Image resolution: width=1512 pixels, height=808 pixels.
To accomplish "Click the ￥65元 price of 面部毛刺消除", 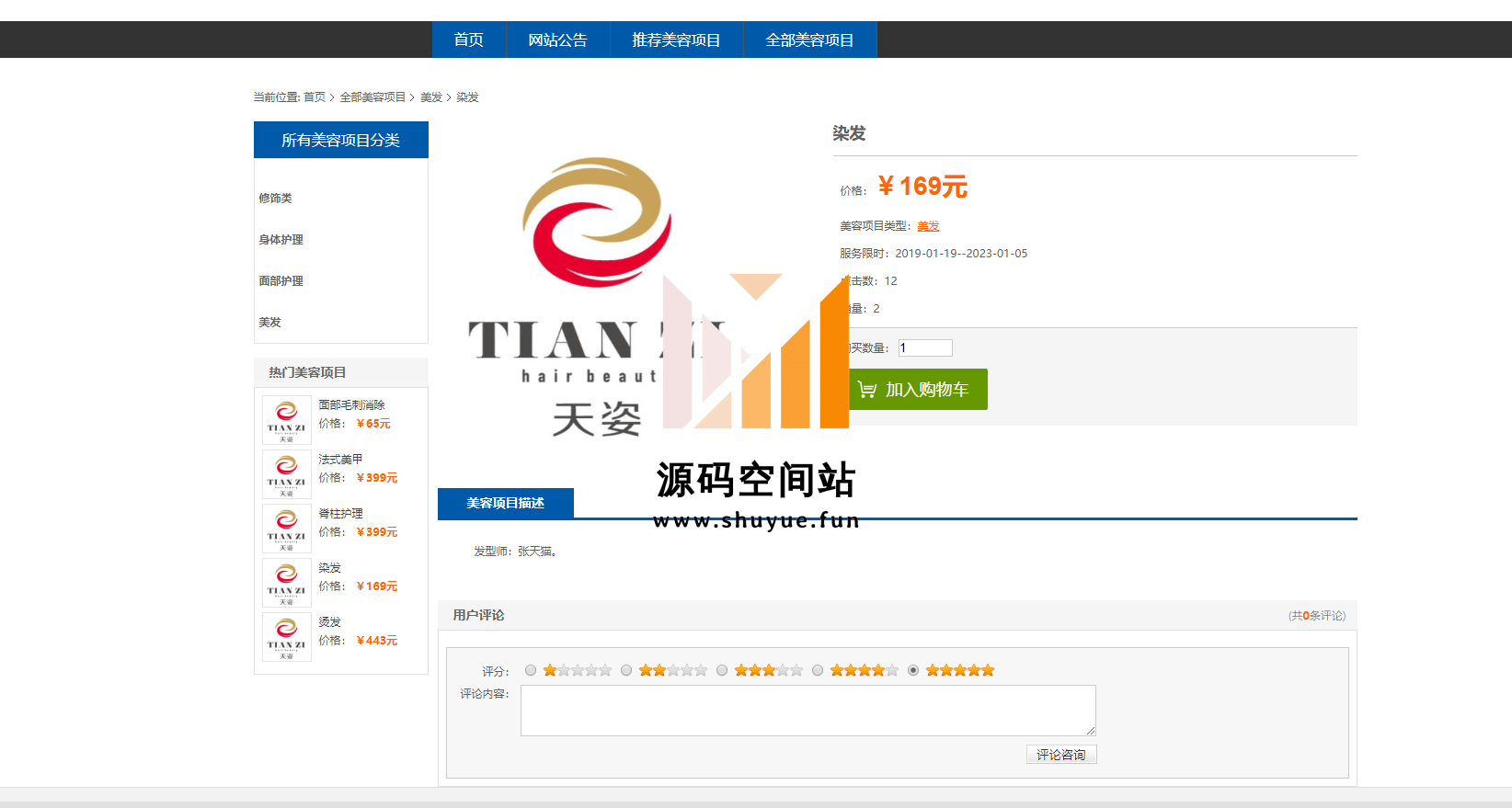I will (373, 424).
